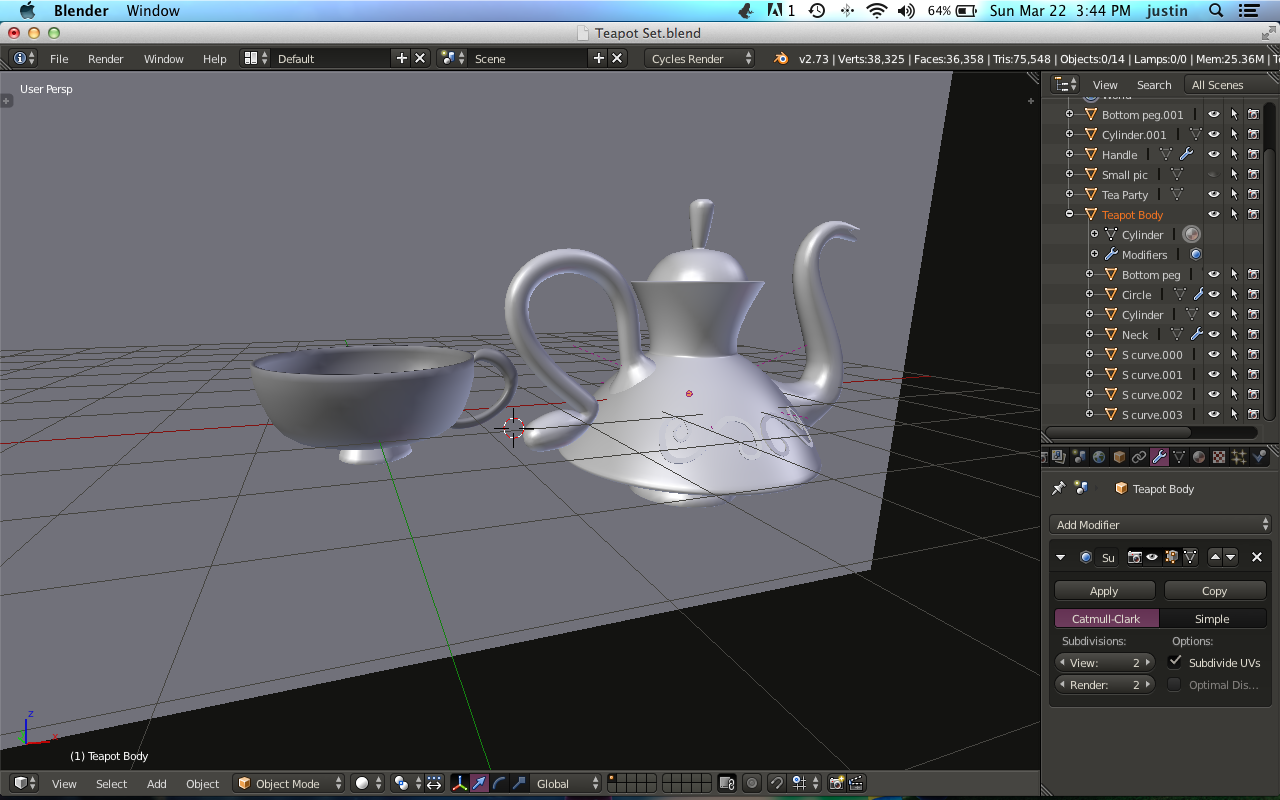
Task: Open the Object constraints tab
Action: tap(1139, 457)
